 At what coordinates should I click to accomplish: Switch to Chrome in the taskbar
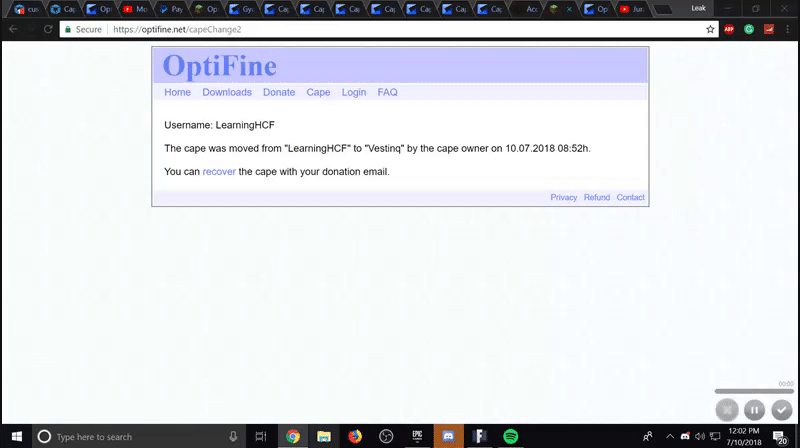click(292, 436)
